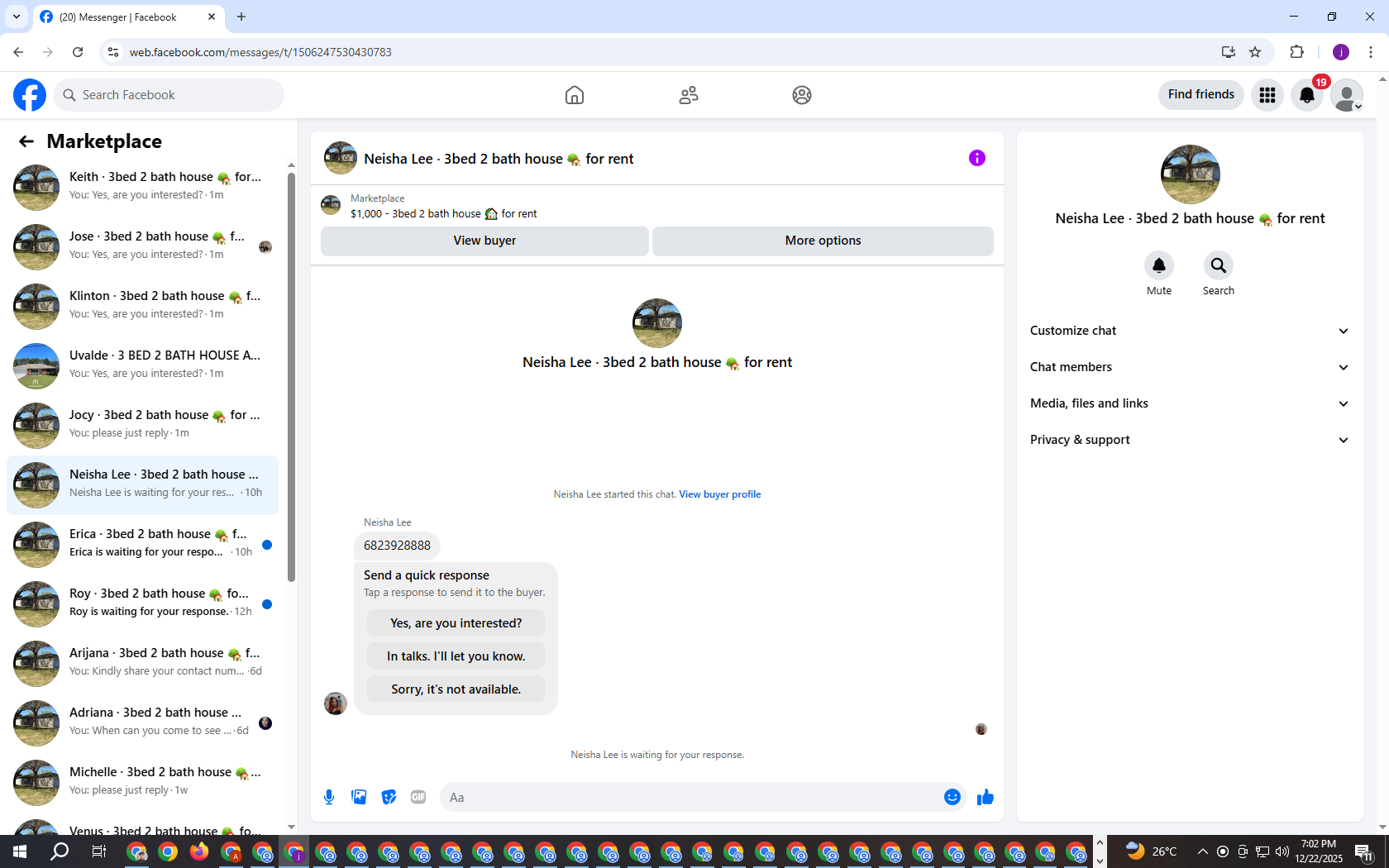Open the account profile avatar menu

pos(1347,95)
